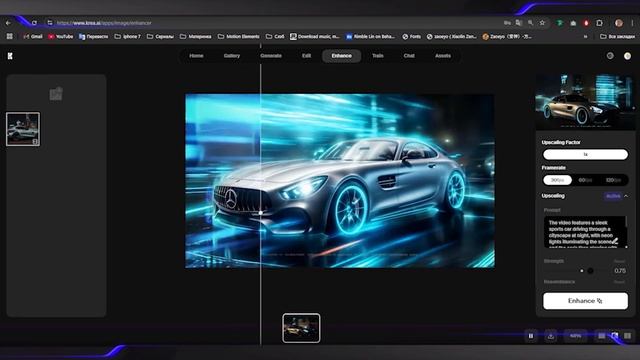Select the white car thumbnail in left panel
This screenshot has height=360, width=640.
tap(23, 129)
